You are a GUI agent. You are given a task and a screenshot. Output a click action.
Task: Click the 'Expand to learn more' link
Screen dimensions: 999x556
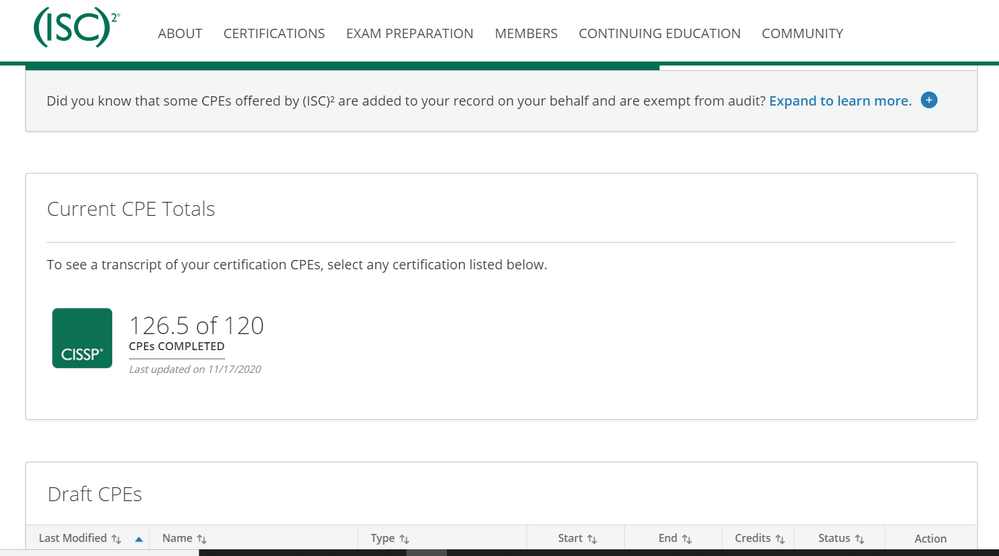(840, 100)
